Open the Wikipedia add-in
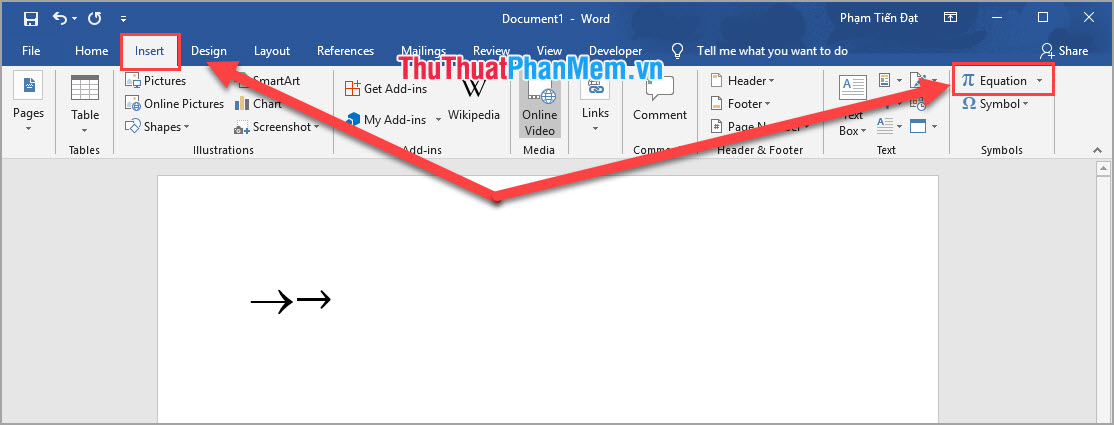1114x425 pixels. [x=473, y=101]
